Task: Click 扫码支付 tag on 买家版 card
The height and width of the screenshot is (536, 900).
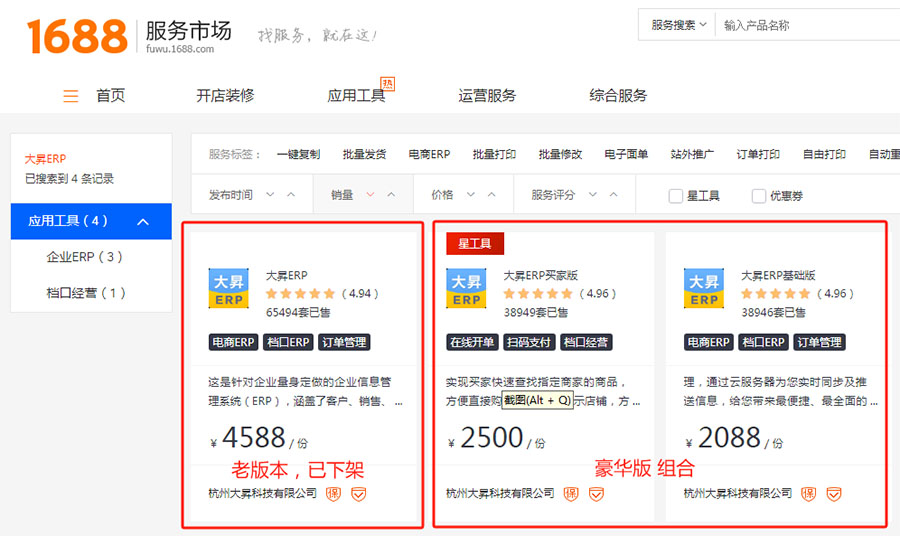Action: click(x=529, y=343)
